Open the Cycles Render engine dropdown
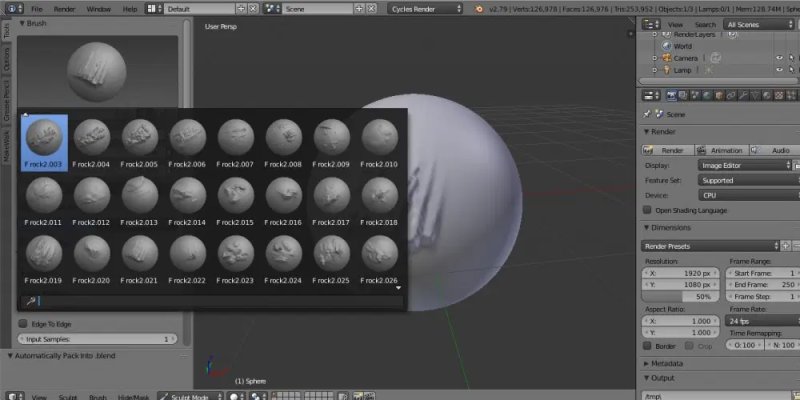The height and width of the screenshot is (400, 800). click(426, 9)
